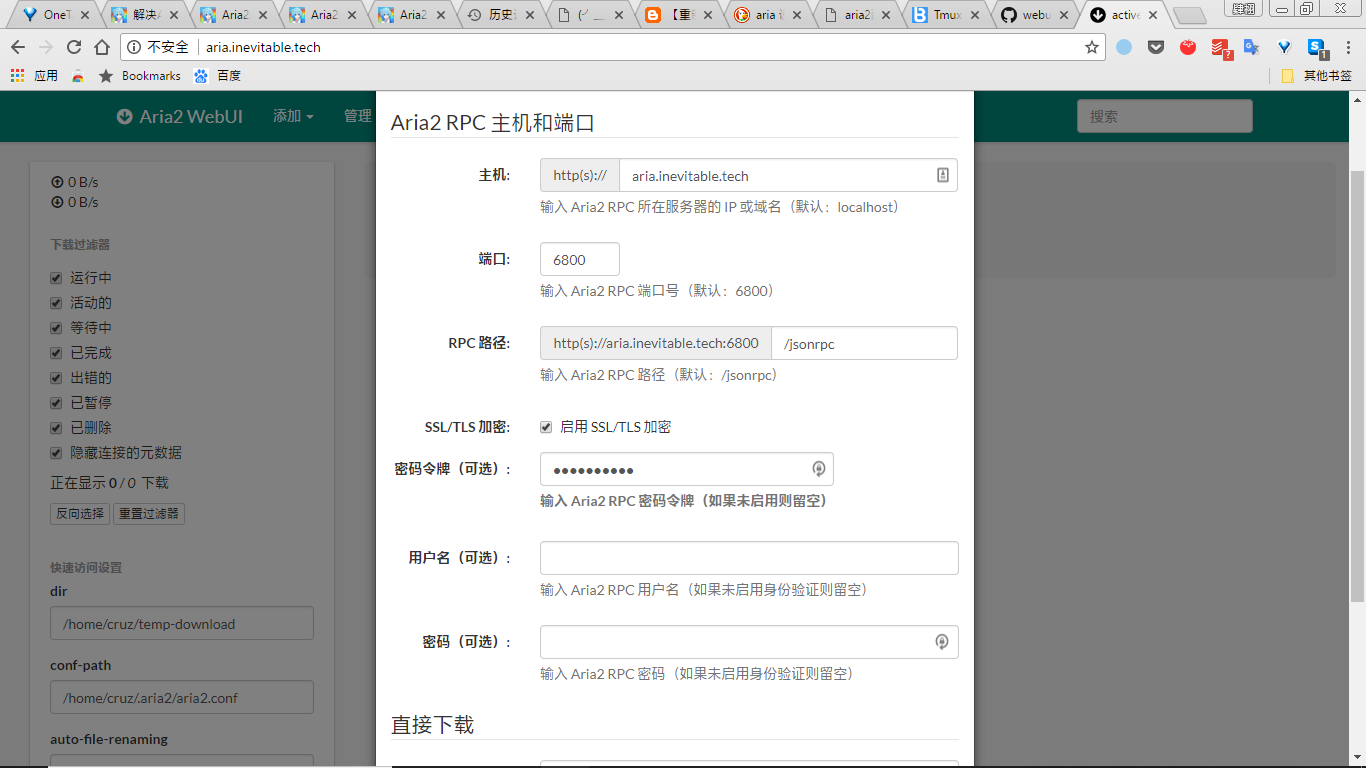Click the password manager icon in token field
The height and width of the screenshot is (768, 1366).
[818, 469]
